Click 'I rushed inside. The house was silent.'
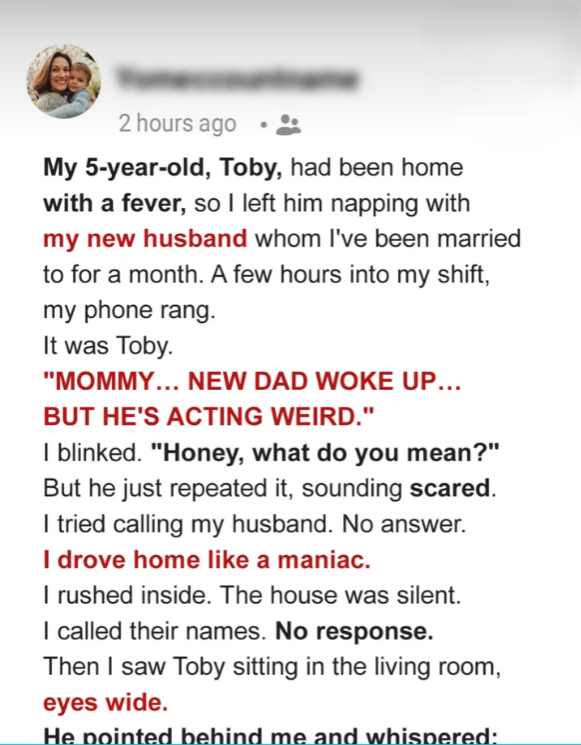Screen dimensions: 581x745 252,595
